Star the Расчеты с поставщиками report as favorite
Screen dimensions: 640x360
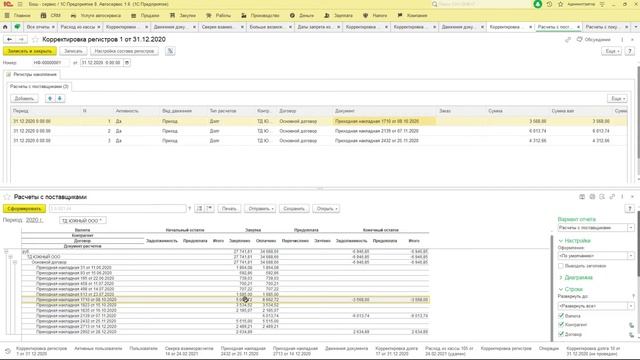click(x=7, y=197)
